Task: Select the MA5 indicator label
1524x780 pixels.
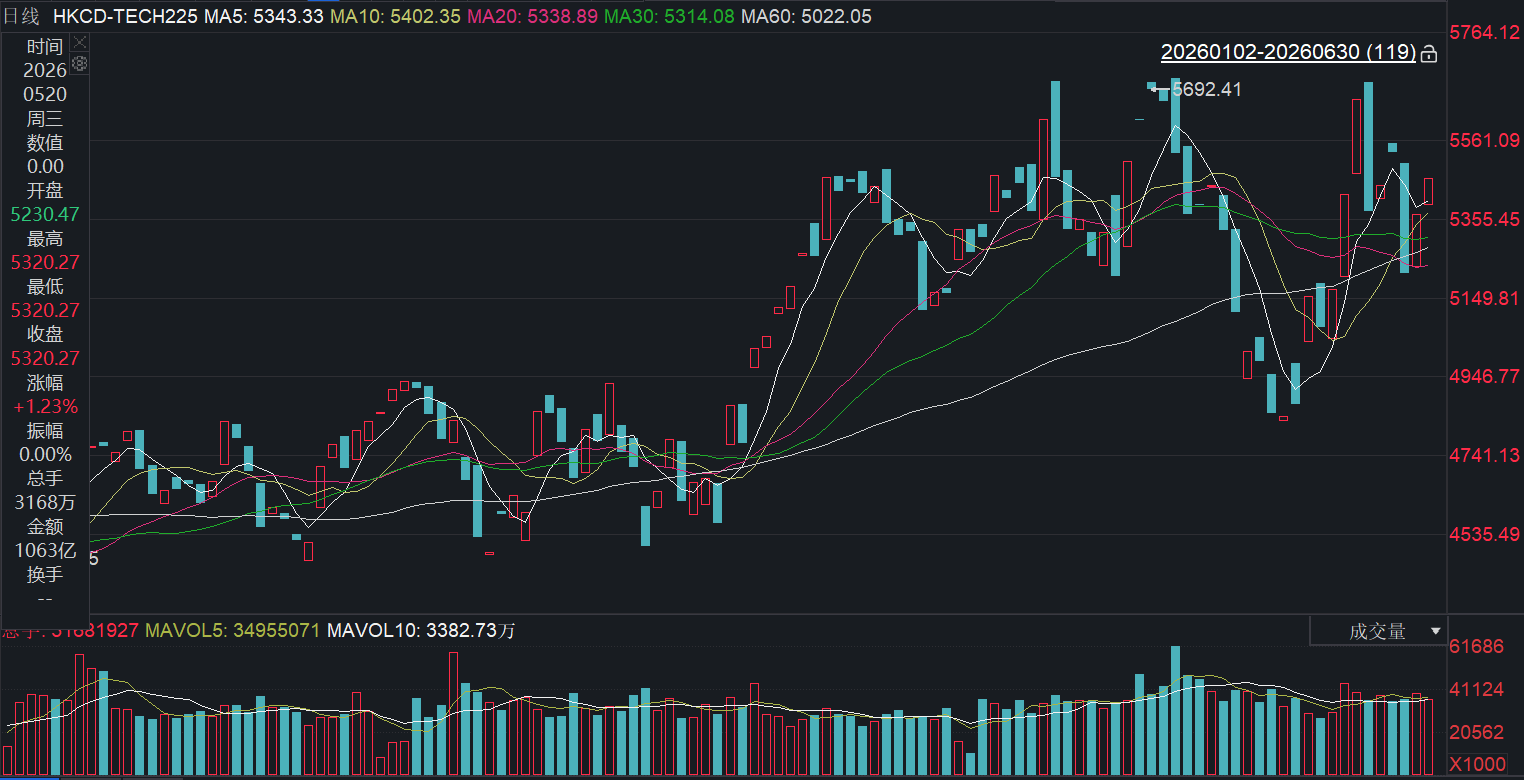Action: coord(220,16)
